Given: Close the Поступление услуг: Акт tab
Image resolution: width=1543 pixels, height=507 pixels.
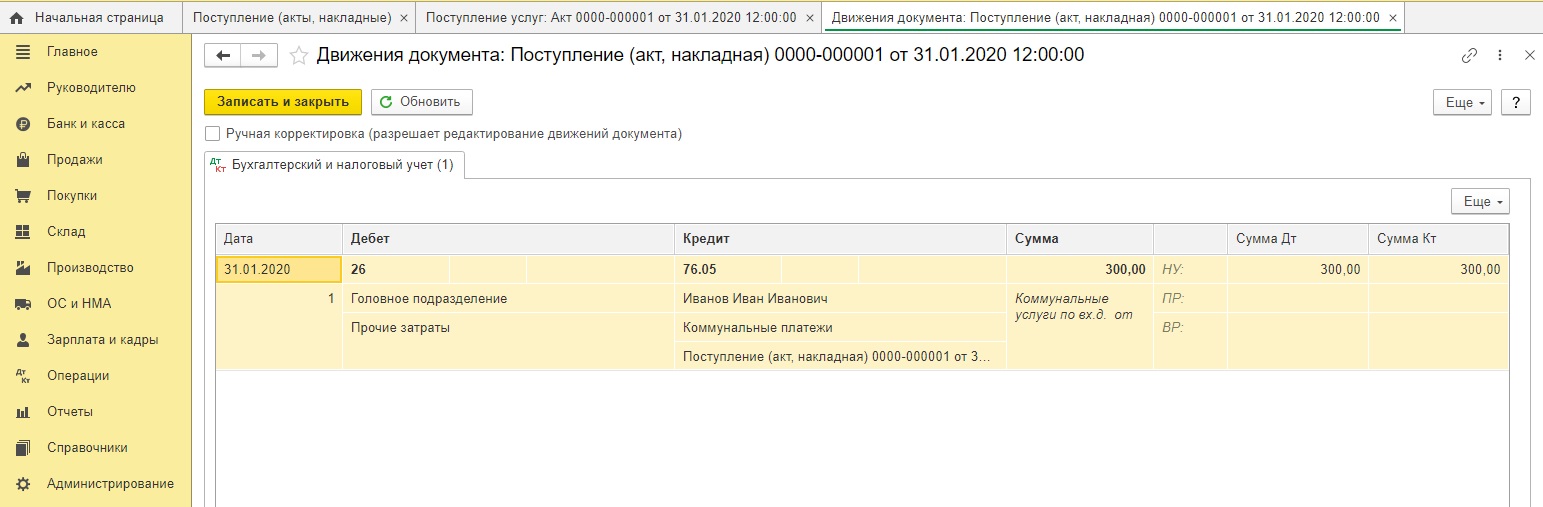Looking at the screenshot, I should tap(810, 18).
